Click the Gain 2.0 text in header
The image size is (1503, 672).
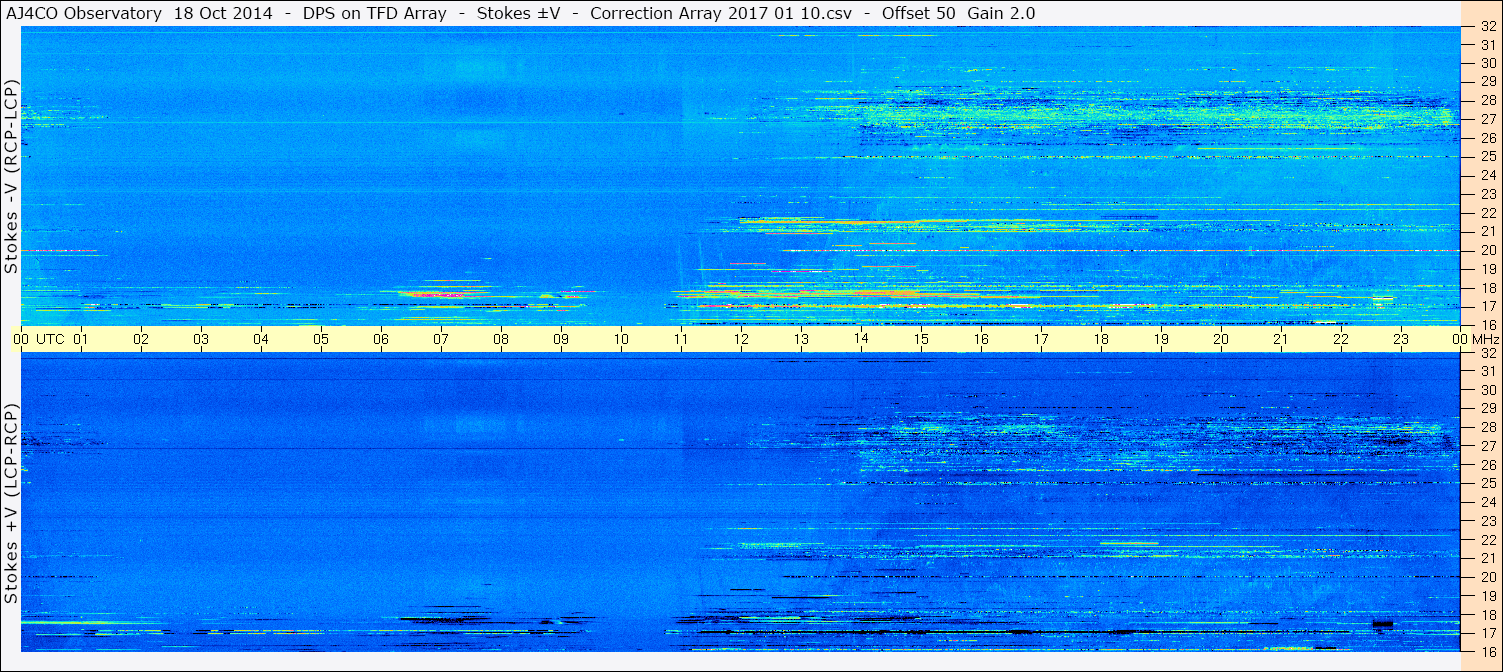coord(1002,13)
